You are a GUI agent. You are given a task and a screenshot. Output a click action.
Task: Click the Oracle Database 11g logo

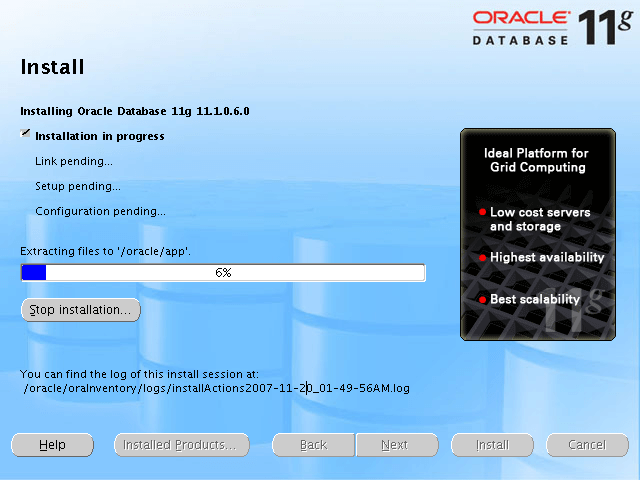[553, 27]
